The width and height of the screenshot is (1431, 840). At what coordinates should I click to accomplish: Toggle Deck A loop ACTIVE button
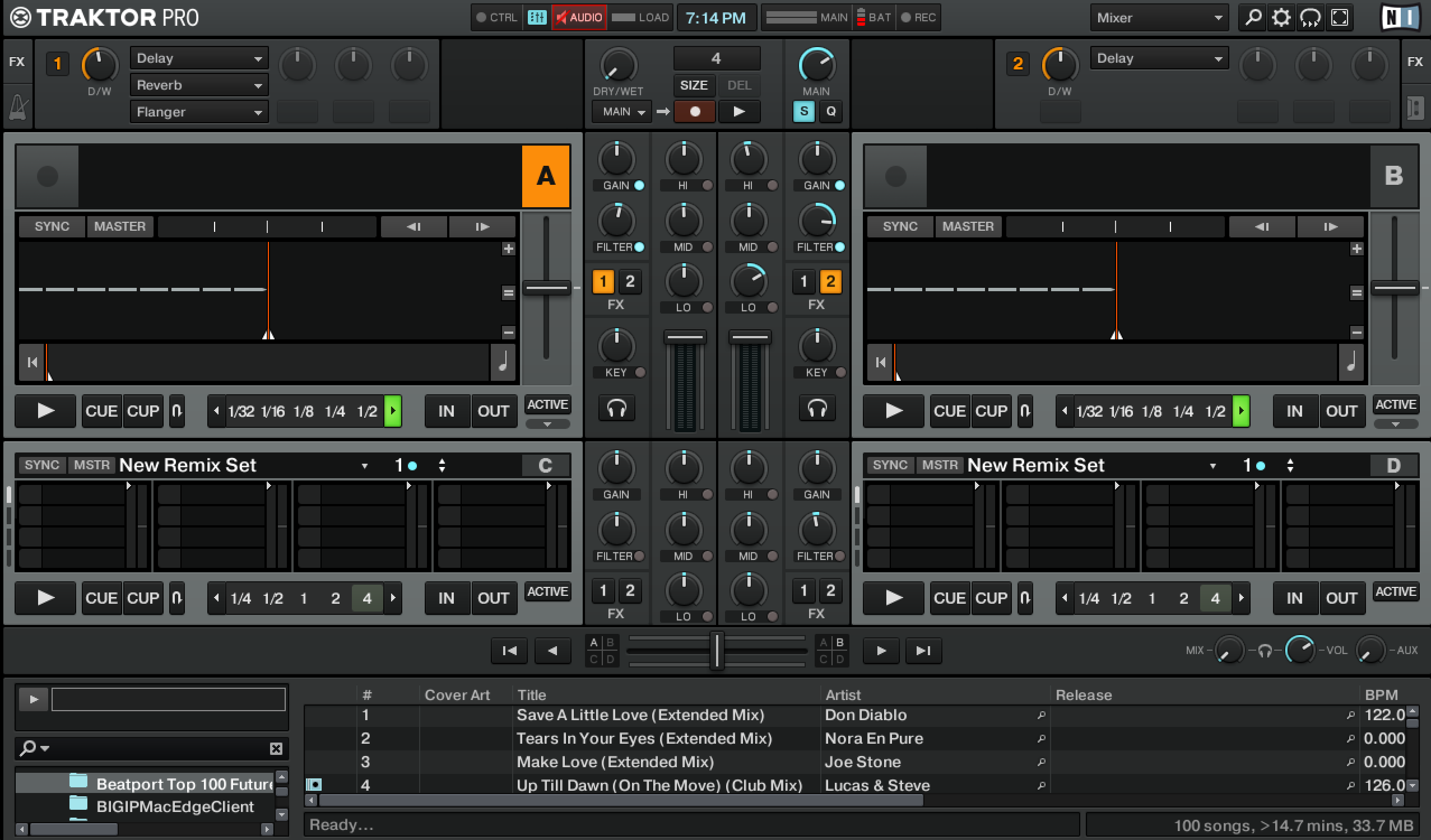tap(547, 405)
